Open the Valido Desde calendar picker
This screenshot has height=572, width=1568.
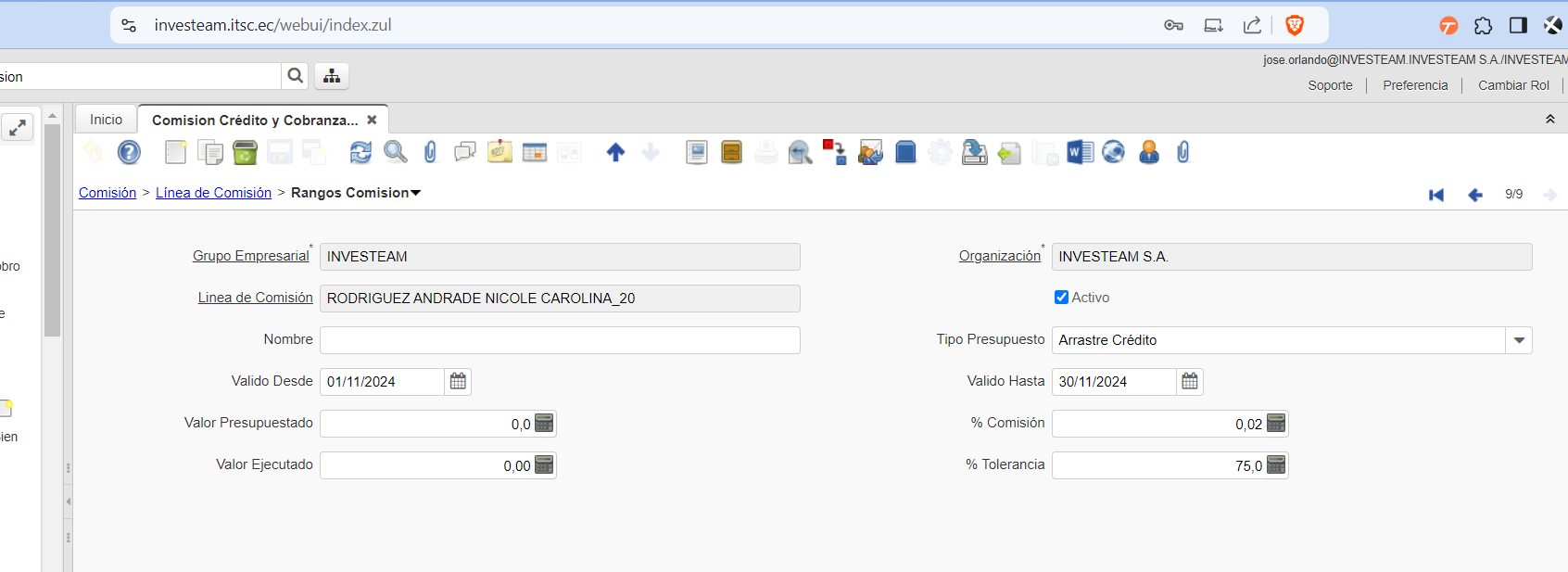pos(458,382)
